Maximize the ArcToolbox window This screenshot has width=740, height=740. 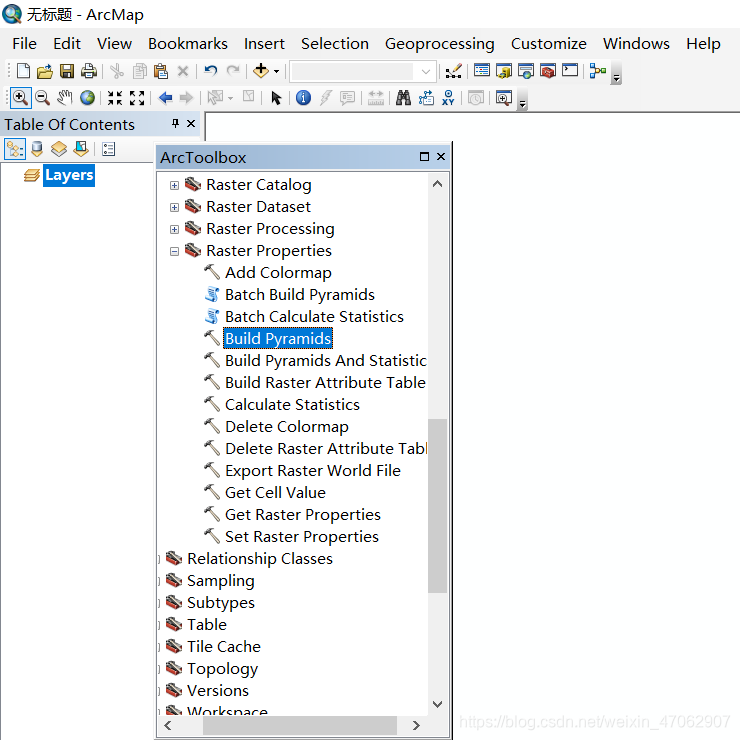click(424, 157)
